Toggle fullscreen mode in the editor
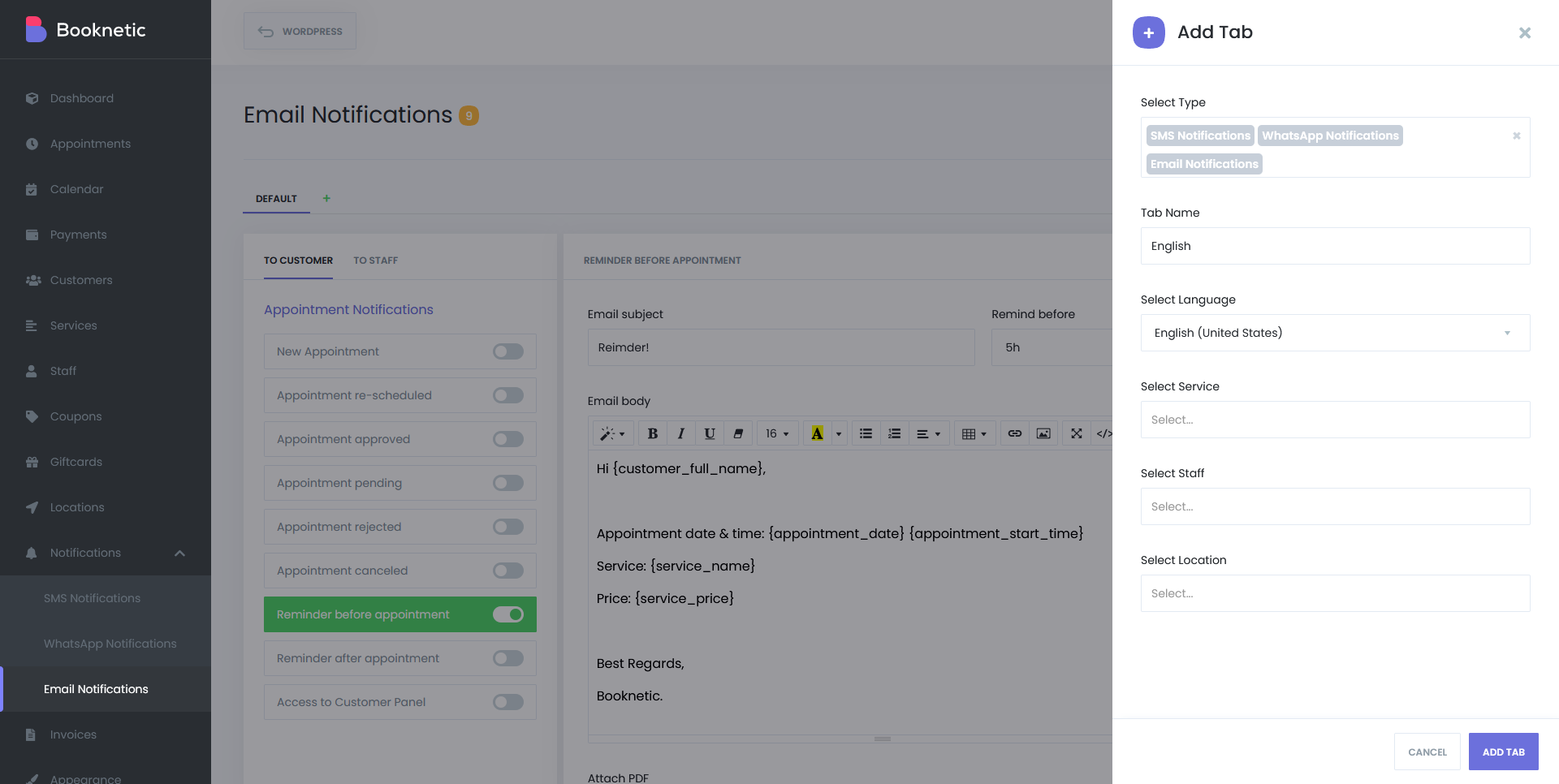 click(1075, 433)
